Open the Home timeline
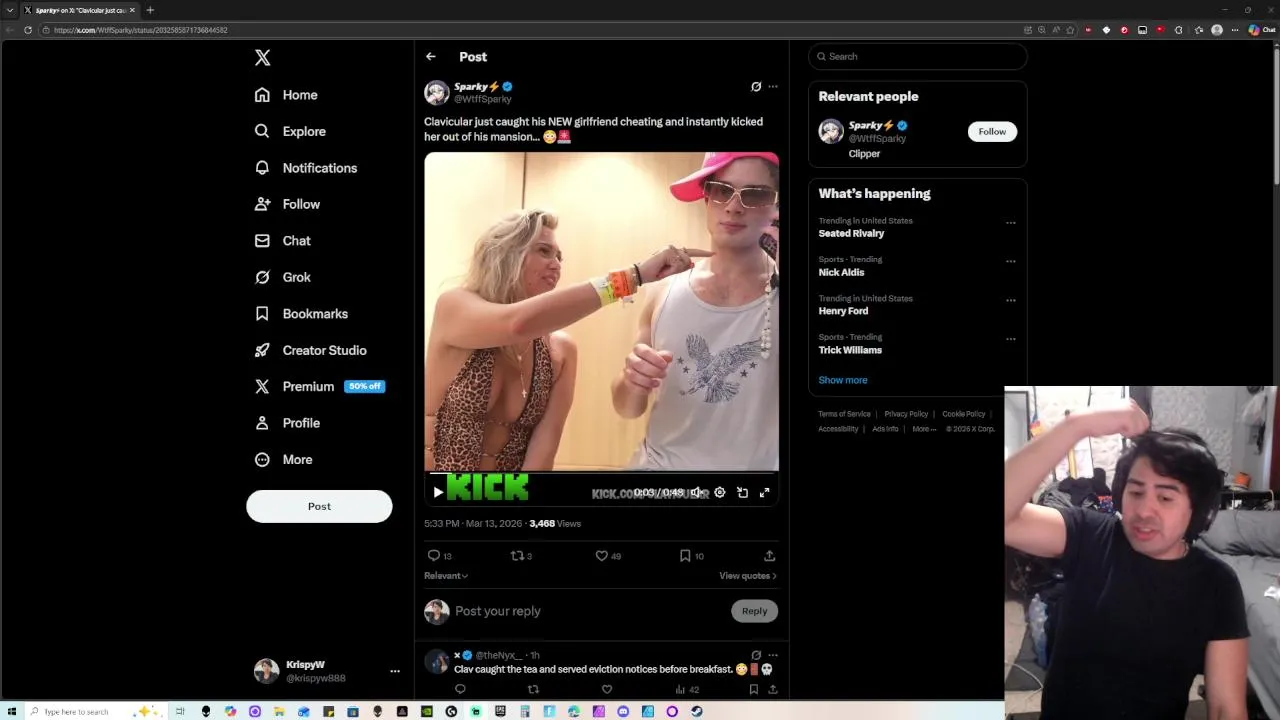 (286, 95)
